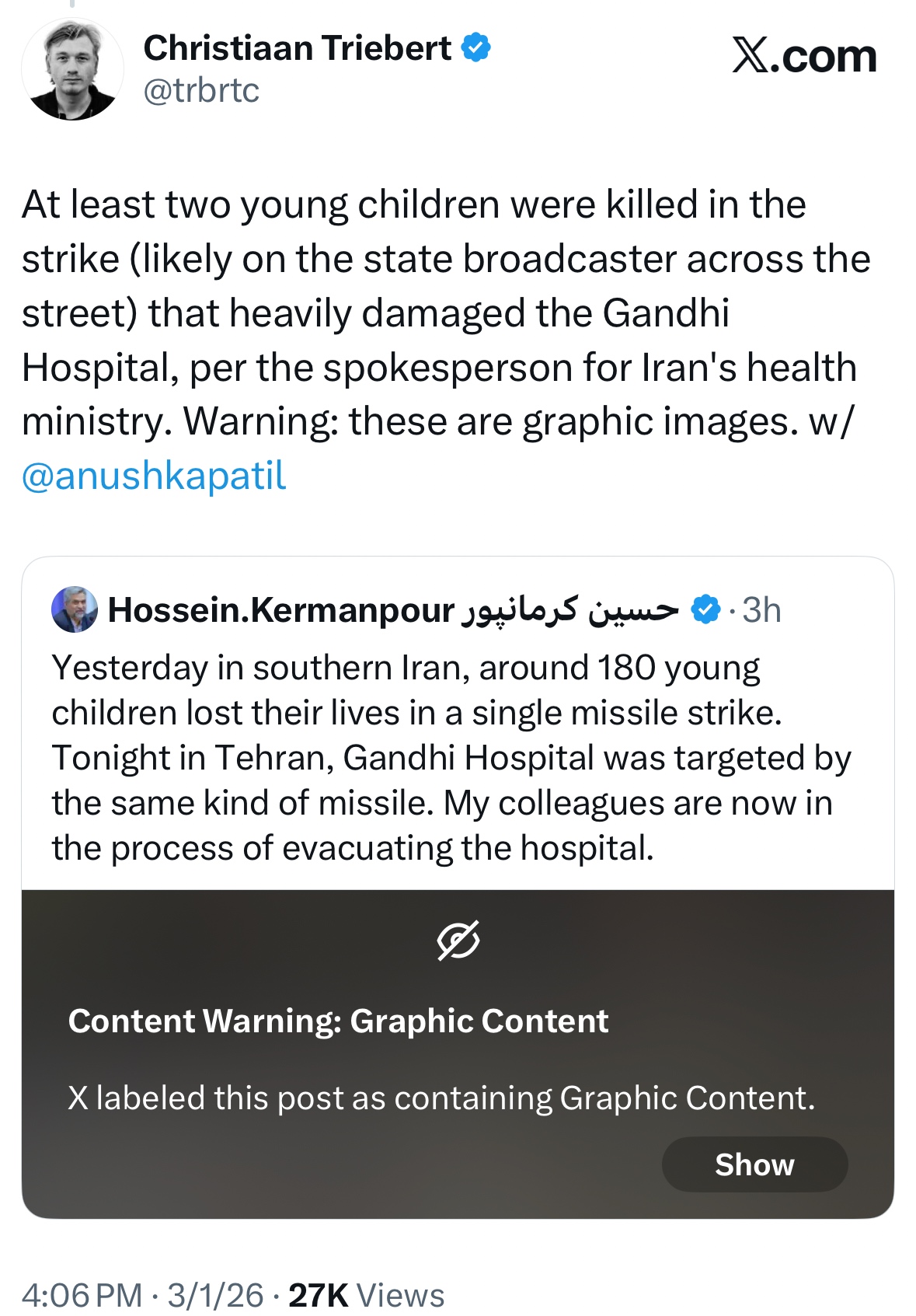Click the X.com logo

[804, 57]
